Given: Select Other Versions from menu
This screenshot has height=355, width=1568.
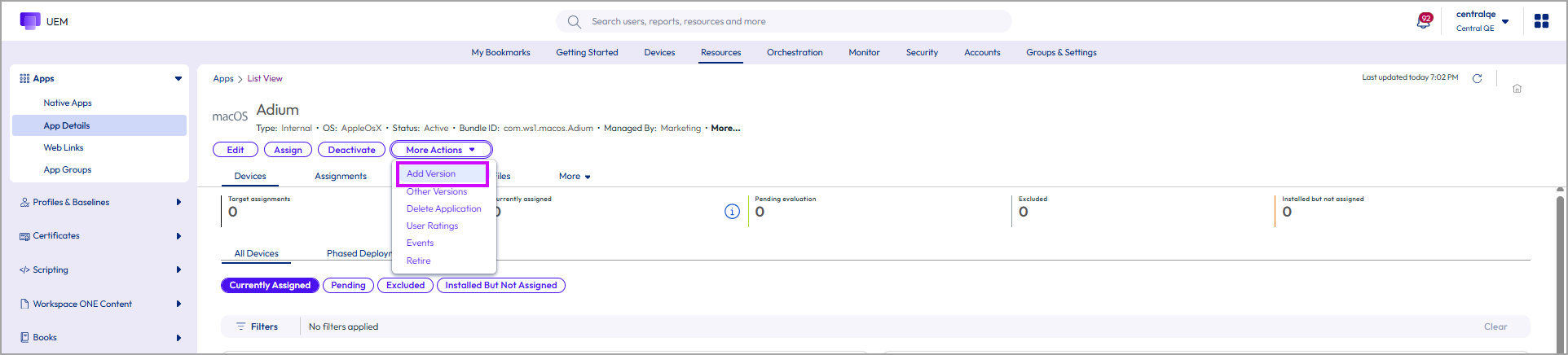Looking at the screenshot, I should click(x=437, y=191).
